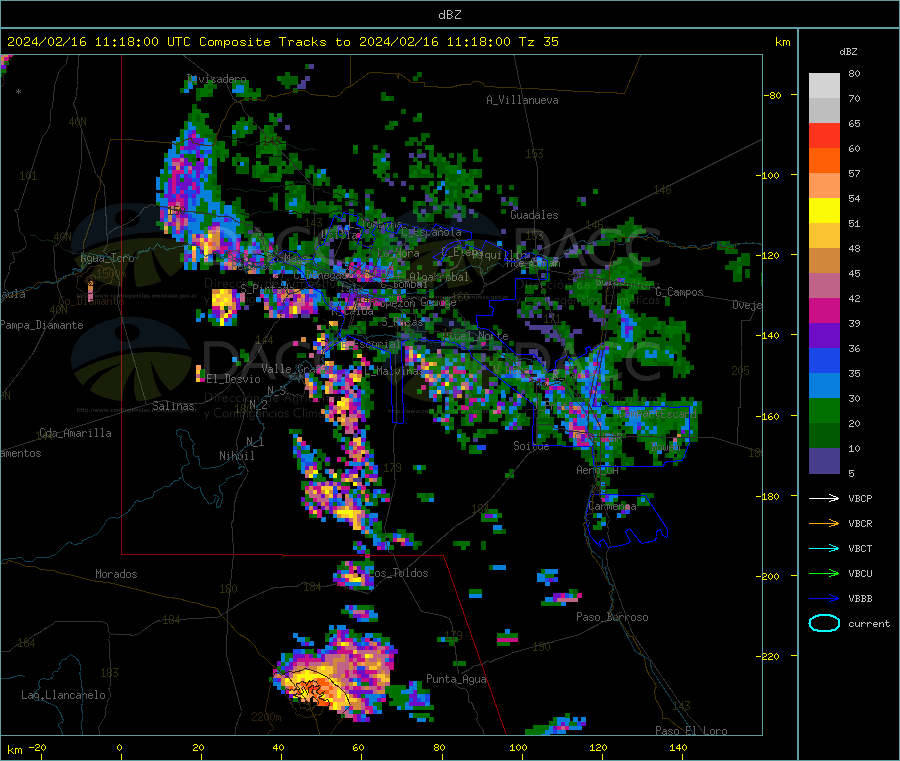
Task: Click the 'Soitue' map label
Action: (531, 446)
